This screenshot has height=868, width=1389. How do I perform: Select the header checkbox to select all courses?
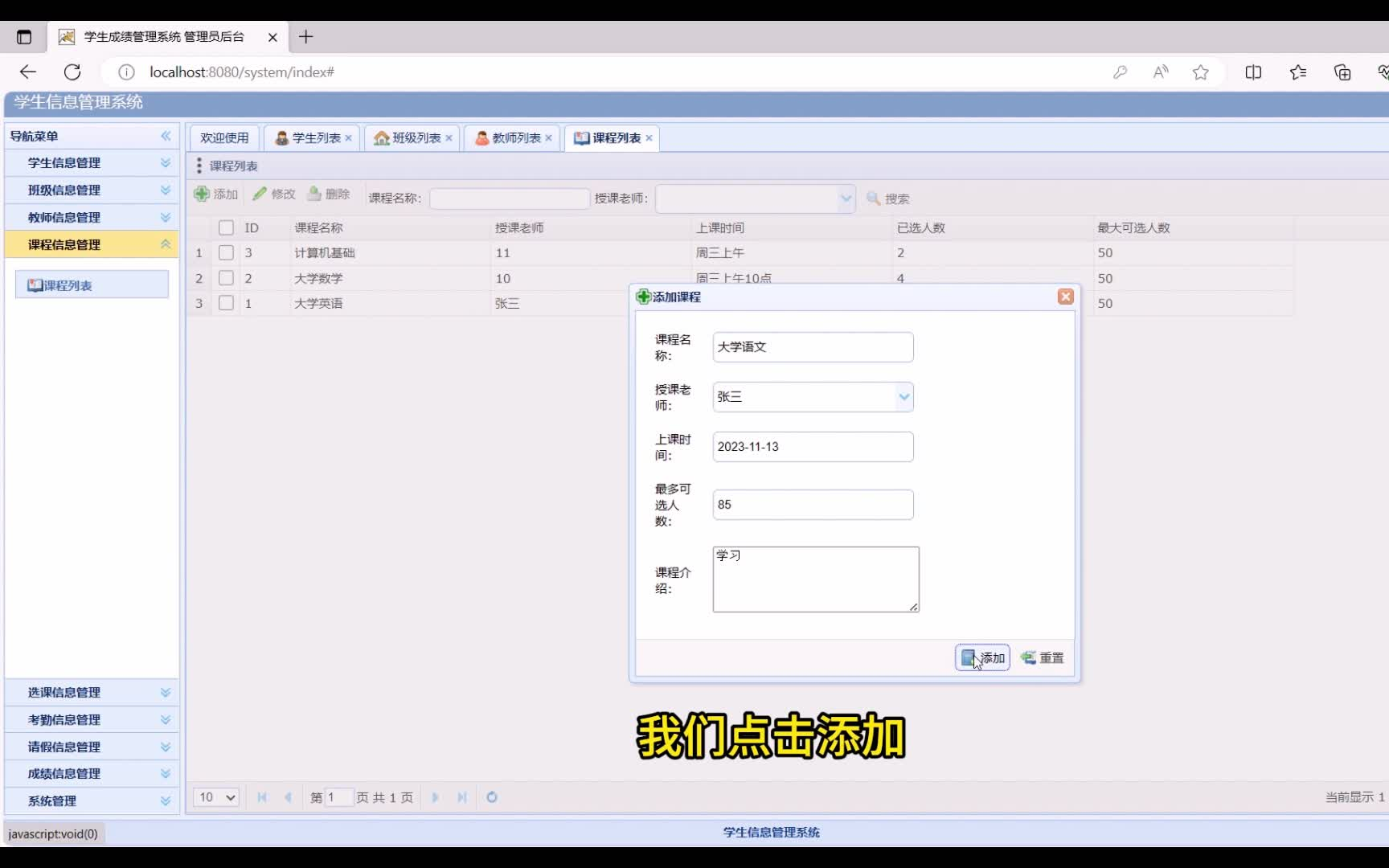[226, 227]
